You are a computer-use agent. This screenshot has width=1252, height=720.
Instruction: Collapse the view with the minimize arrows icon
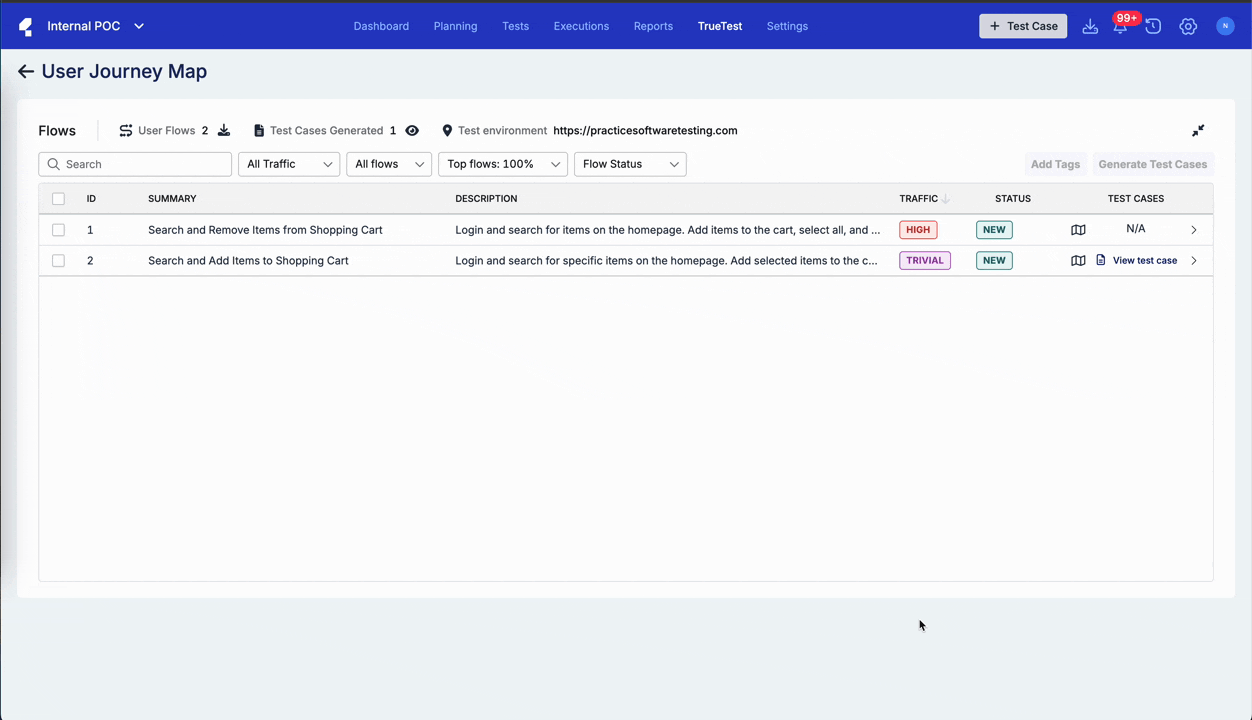pos(1198,130)
